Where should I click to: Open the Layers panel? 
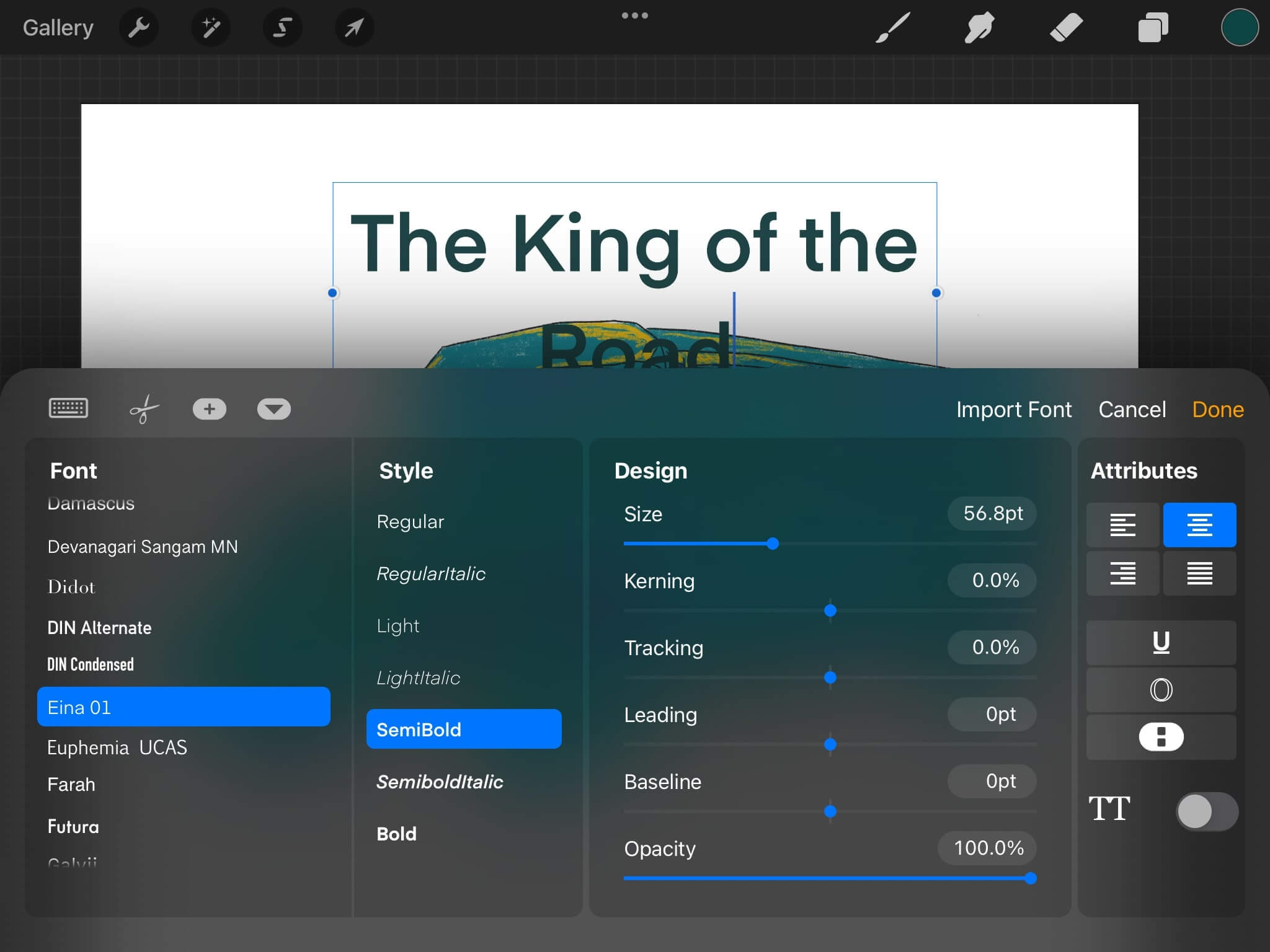(x=1153, y=28)
